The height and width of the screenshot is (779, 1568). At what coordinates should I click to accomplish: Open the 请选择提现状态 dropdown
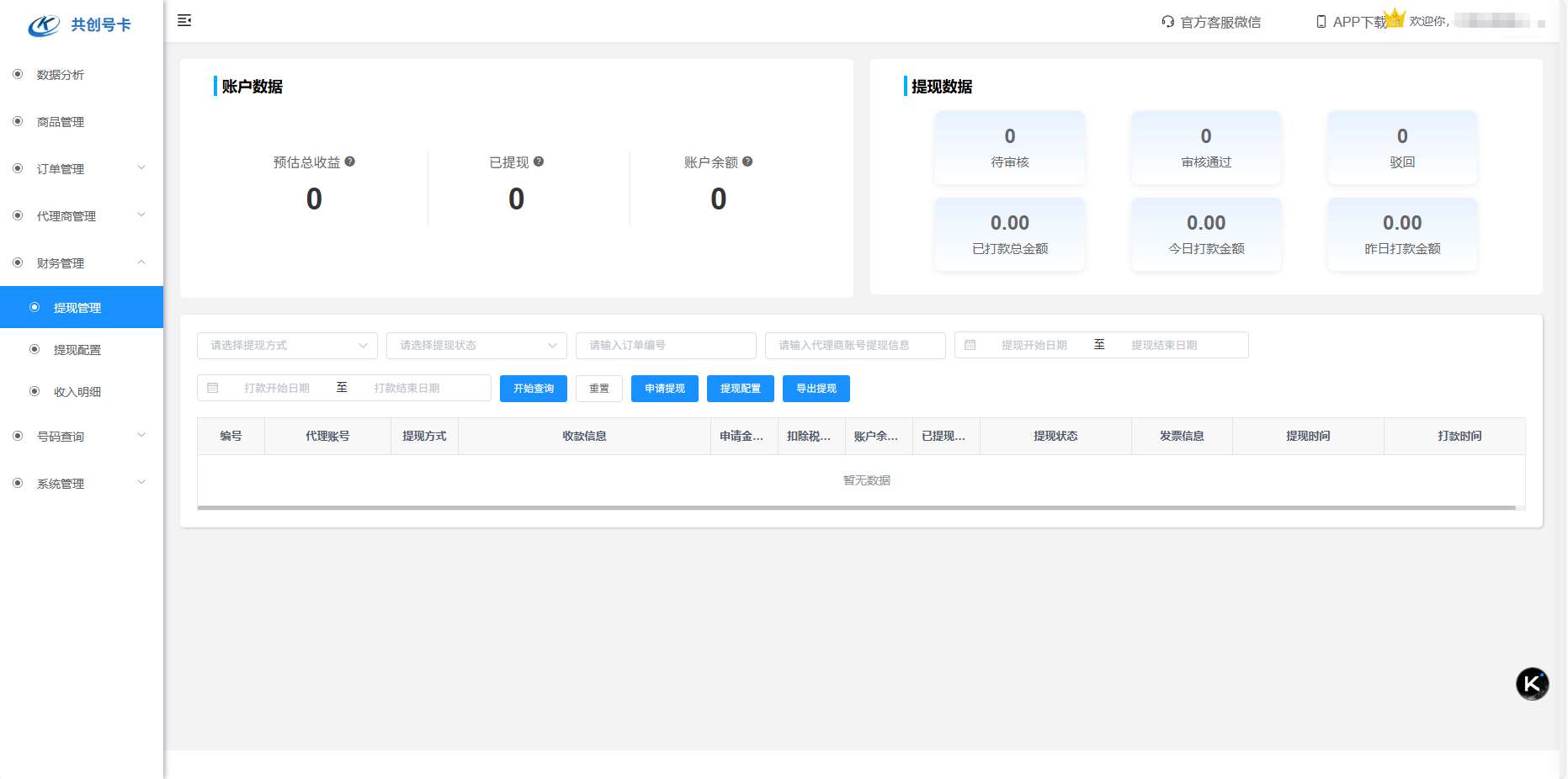[x=476, y=346]
